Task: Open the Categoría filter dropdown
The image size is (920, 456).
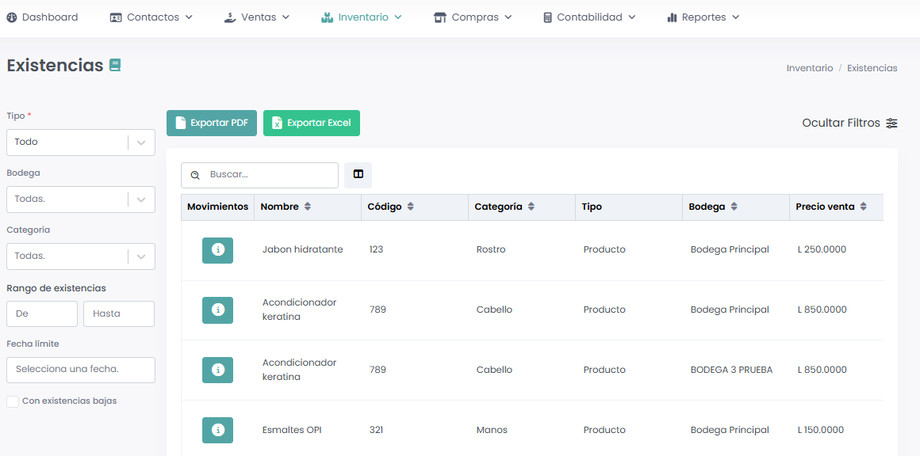Action: coord(143,256)
